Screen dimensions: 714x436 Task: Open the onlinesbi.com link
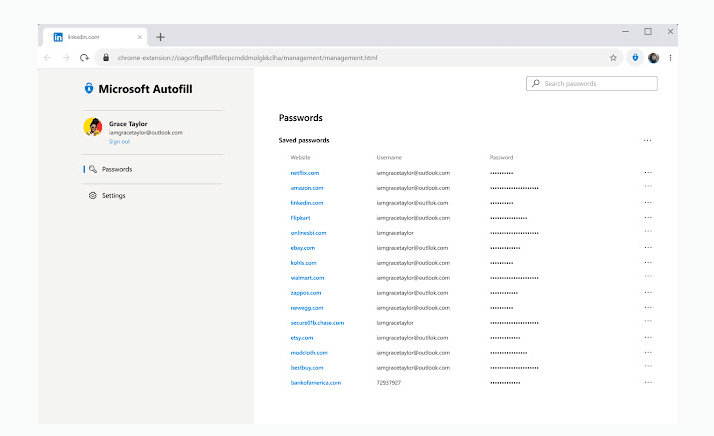click(308, 233)
